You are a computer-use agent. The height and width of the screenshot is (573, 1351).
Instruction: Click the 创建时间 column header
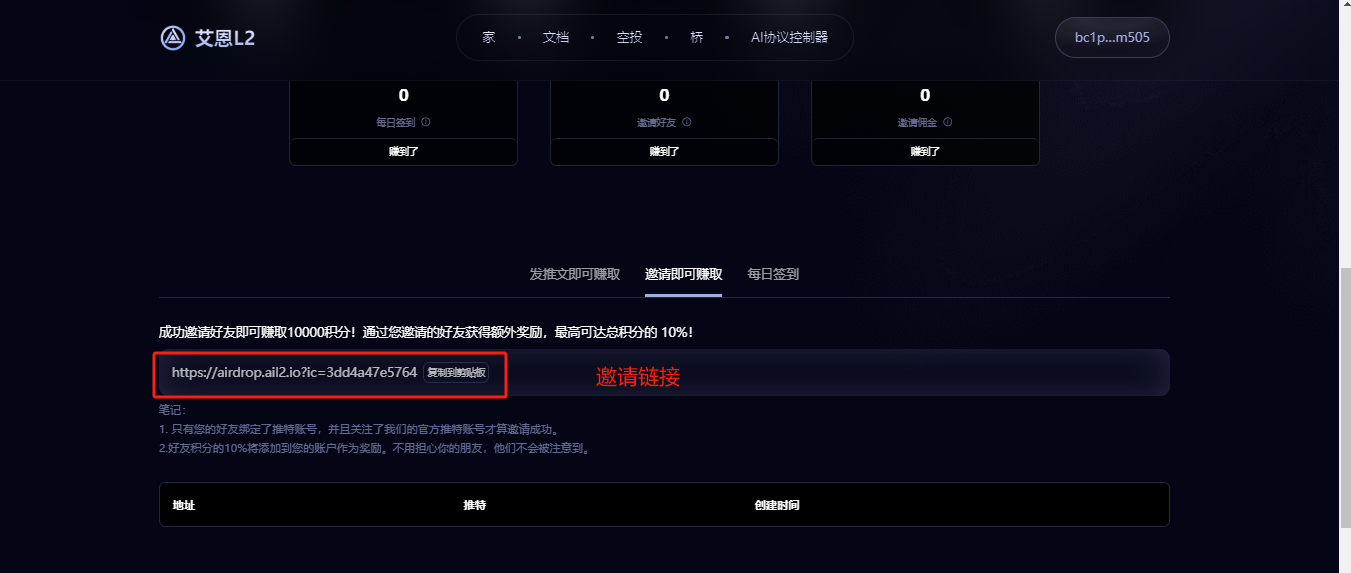[777, 506]
